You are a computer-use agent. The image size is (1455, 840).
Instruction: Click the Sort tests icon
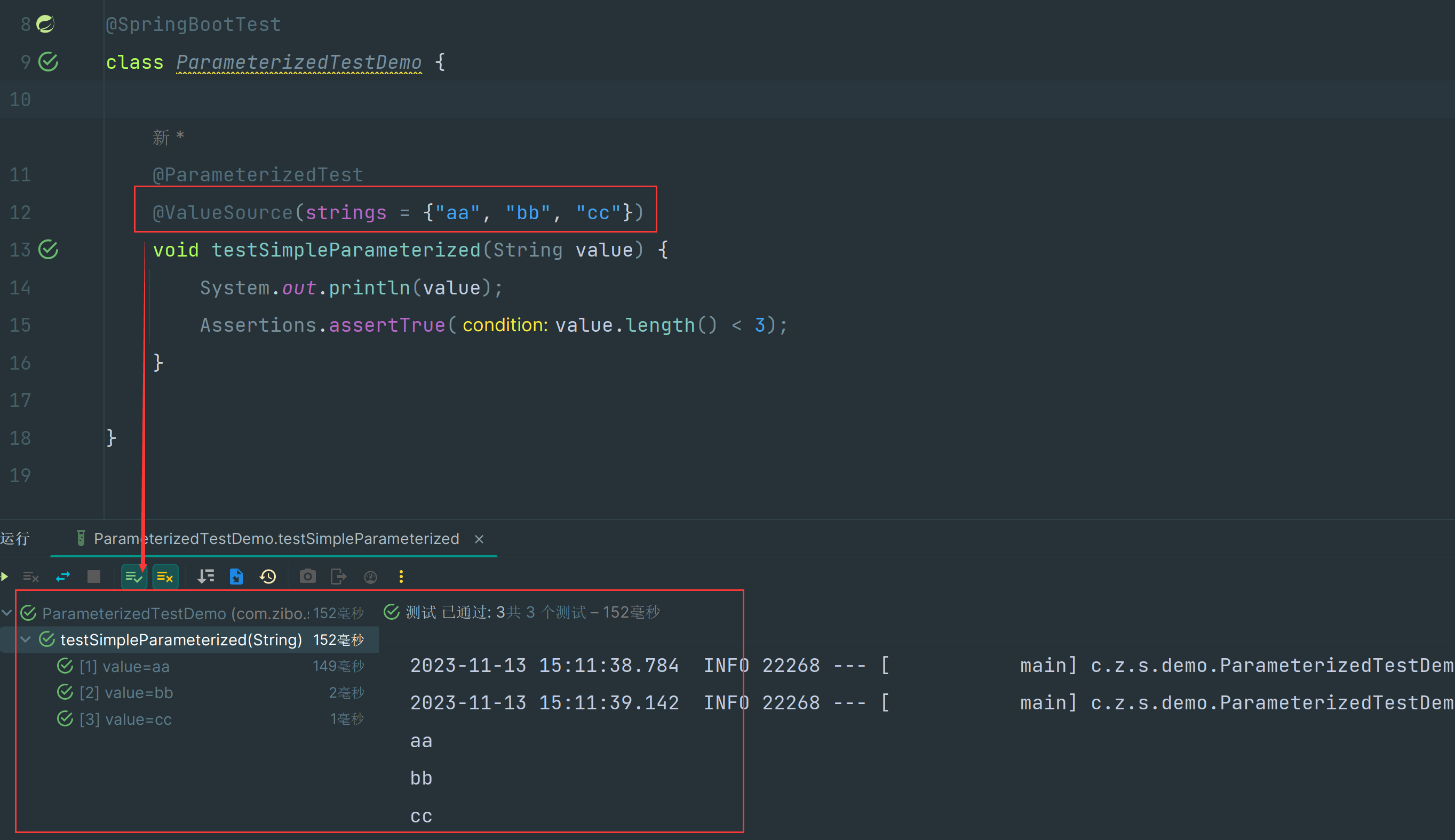205,577
